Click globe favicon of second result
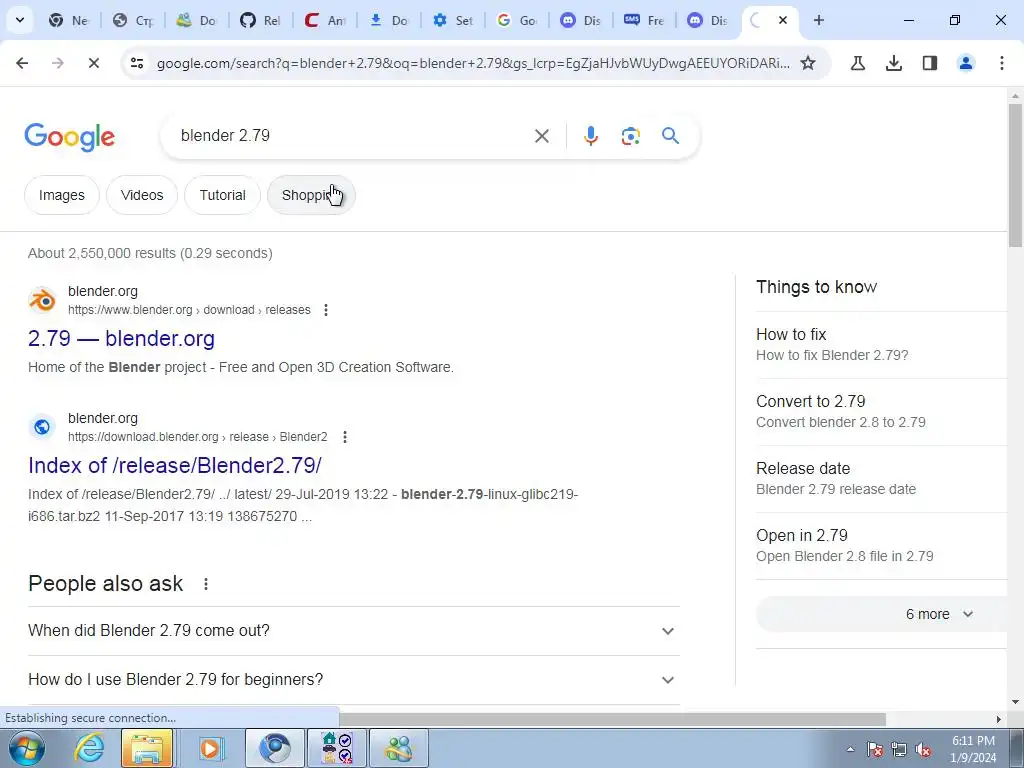 pyautogui.click(x=42, y=427)
